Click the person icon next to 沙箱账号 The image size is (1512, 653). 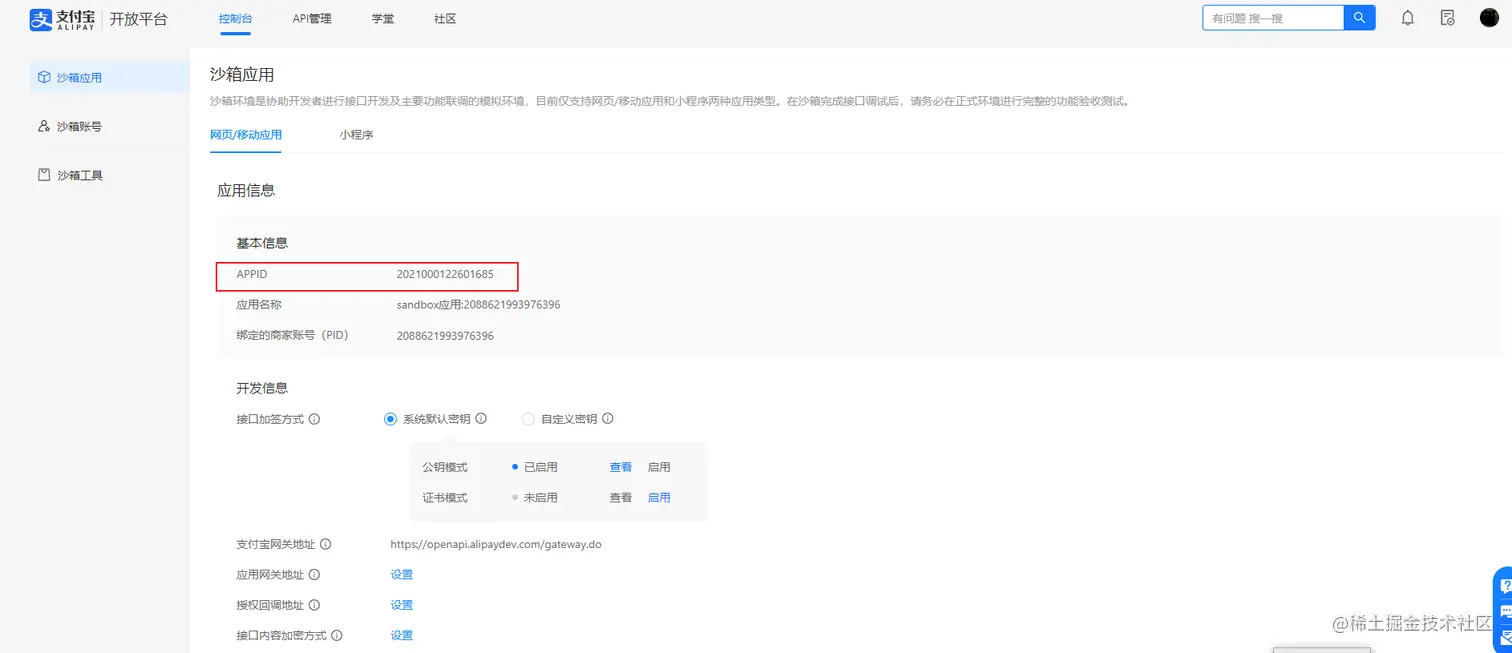(x=44, y=126)
